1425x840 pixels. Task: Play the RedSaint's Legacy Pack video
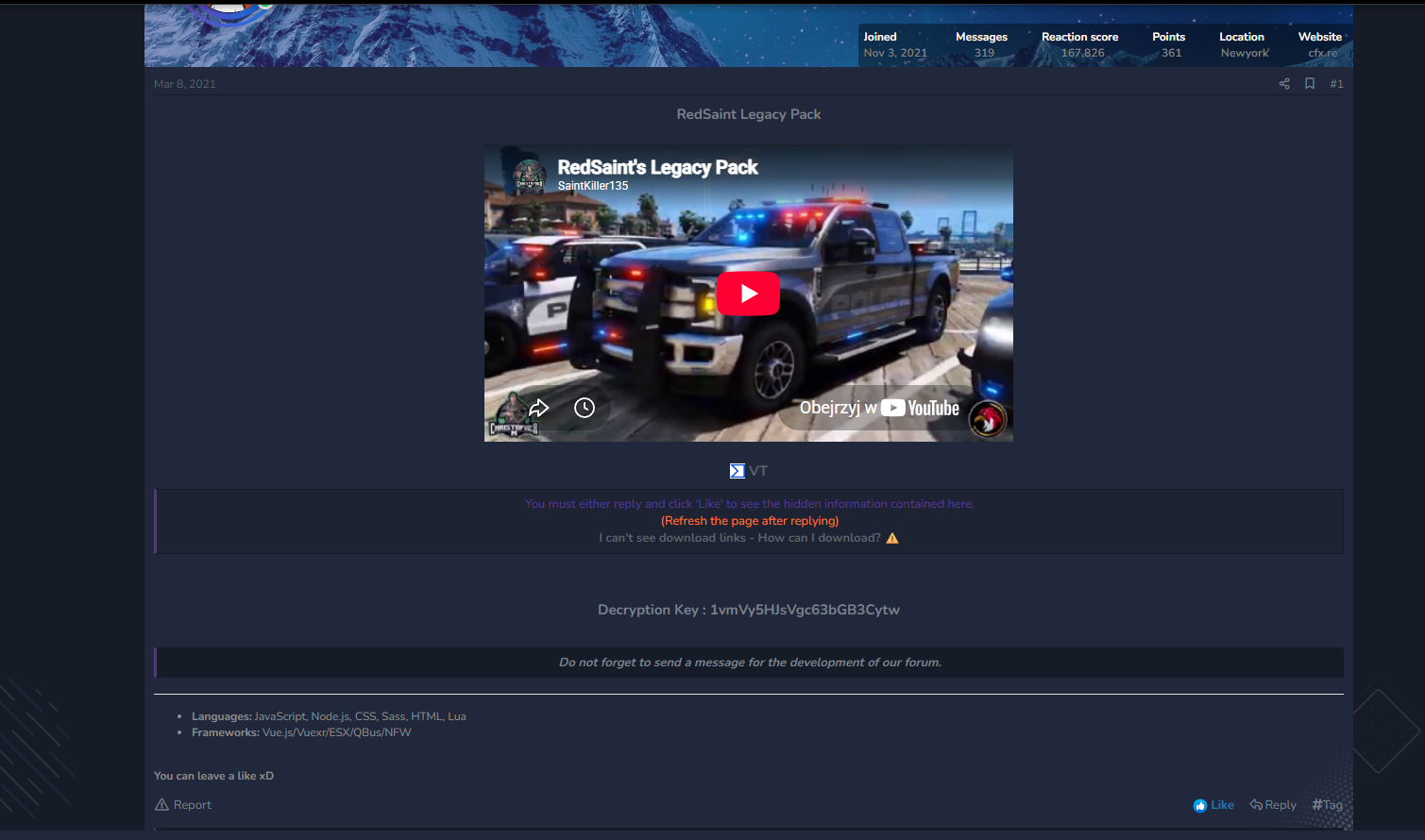tap(748, 294)
